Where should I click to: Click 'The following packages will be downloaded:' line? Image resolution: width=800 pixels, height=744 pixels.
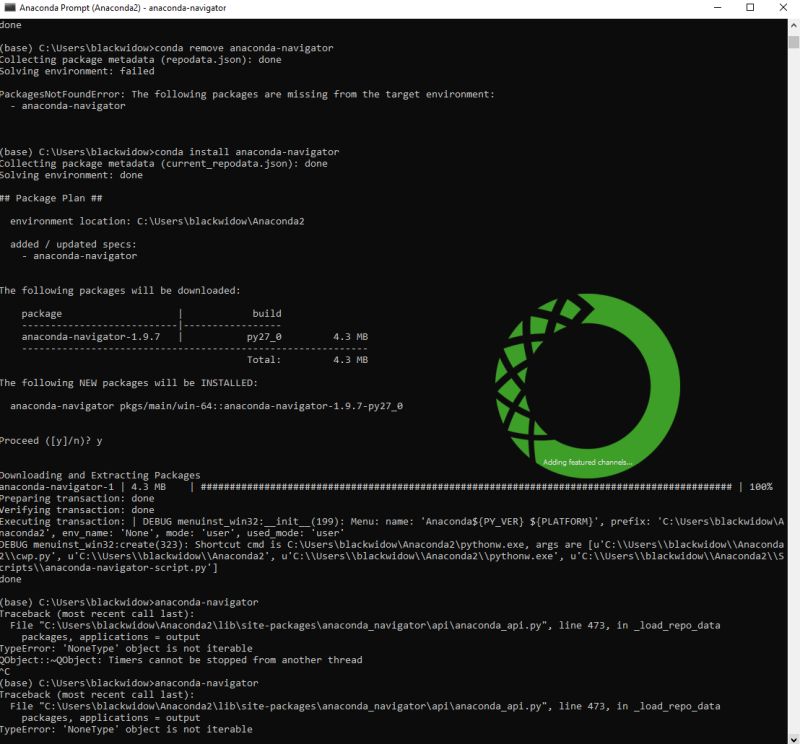tap(120, 290)
